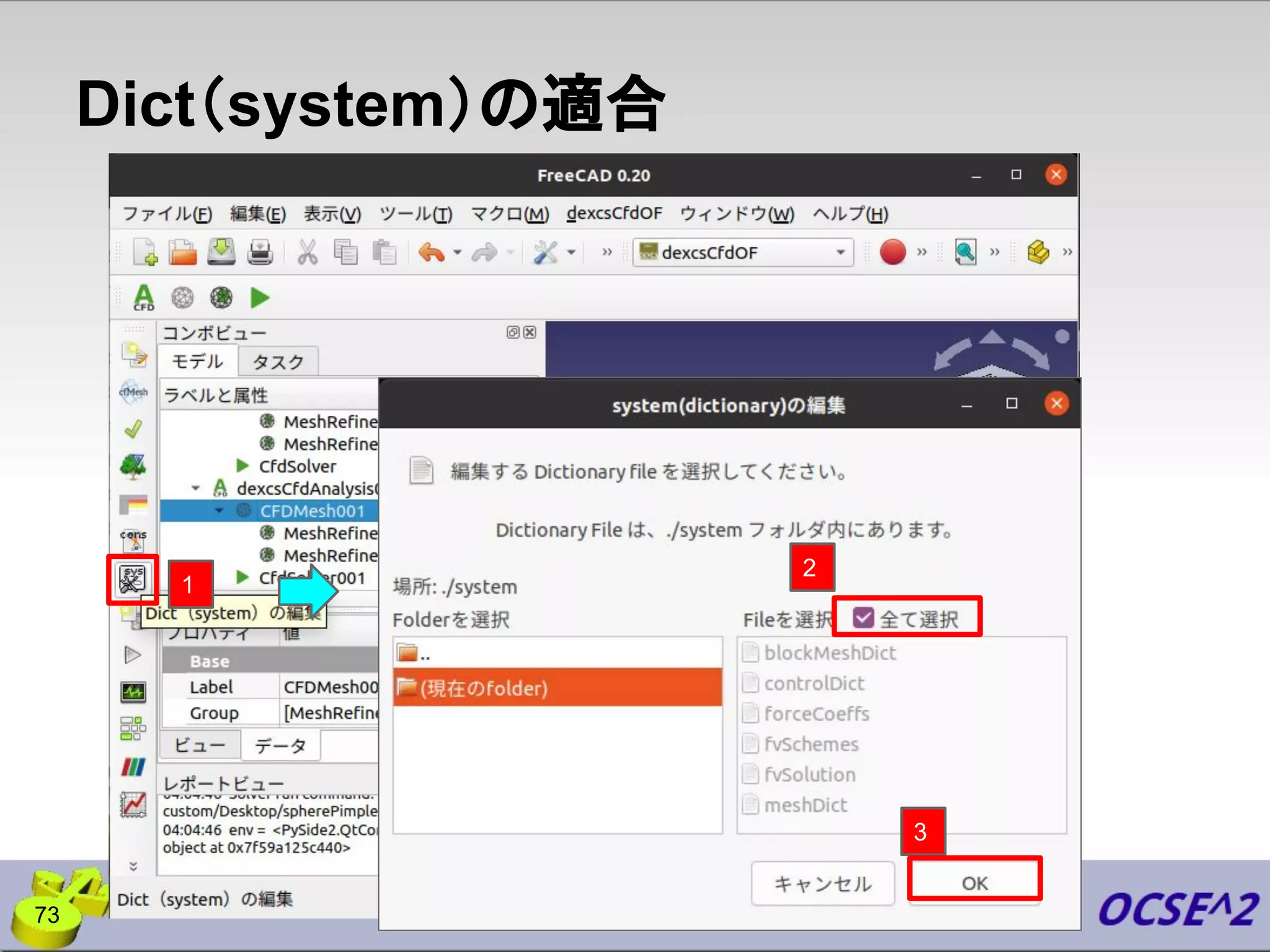
Task: Click the キャンセル button
Action: [823, 883]
